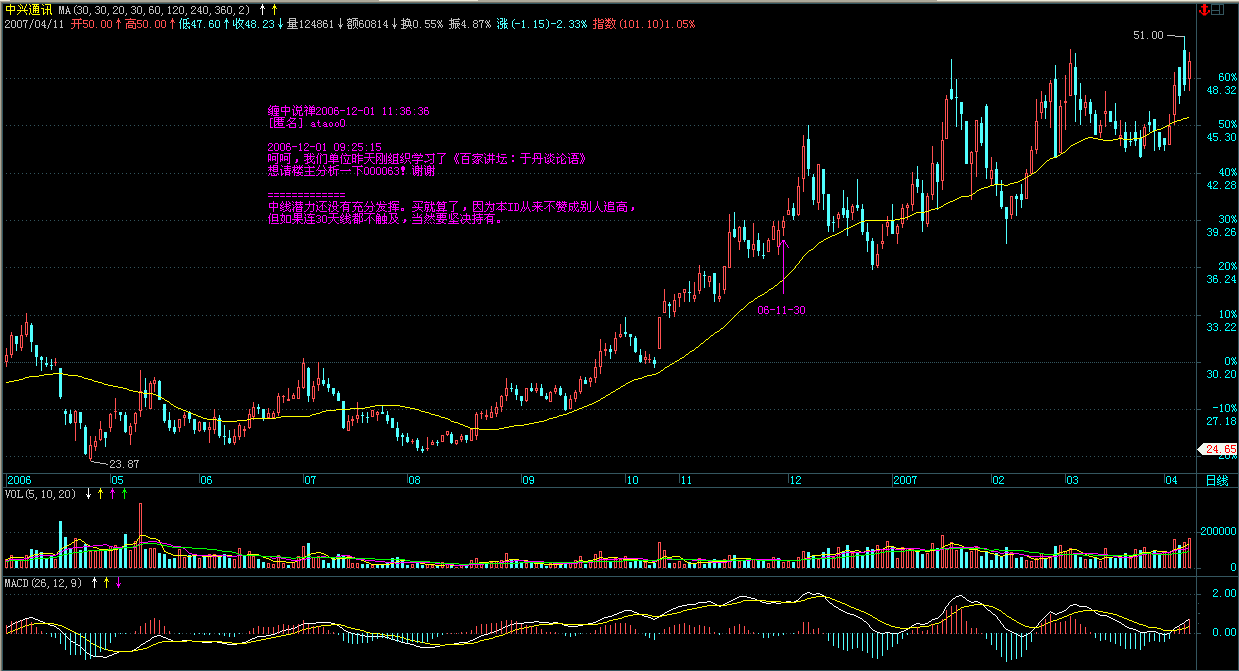The image size is (1239, 671).
Task: Click the 2007 year marker on the time axis
Action: coord(906,481)
